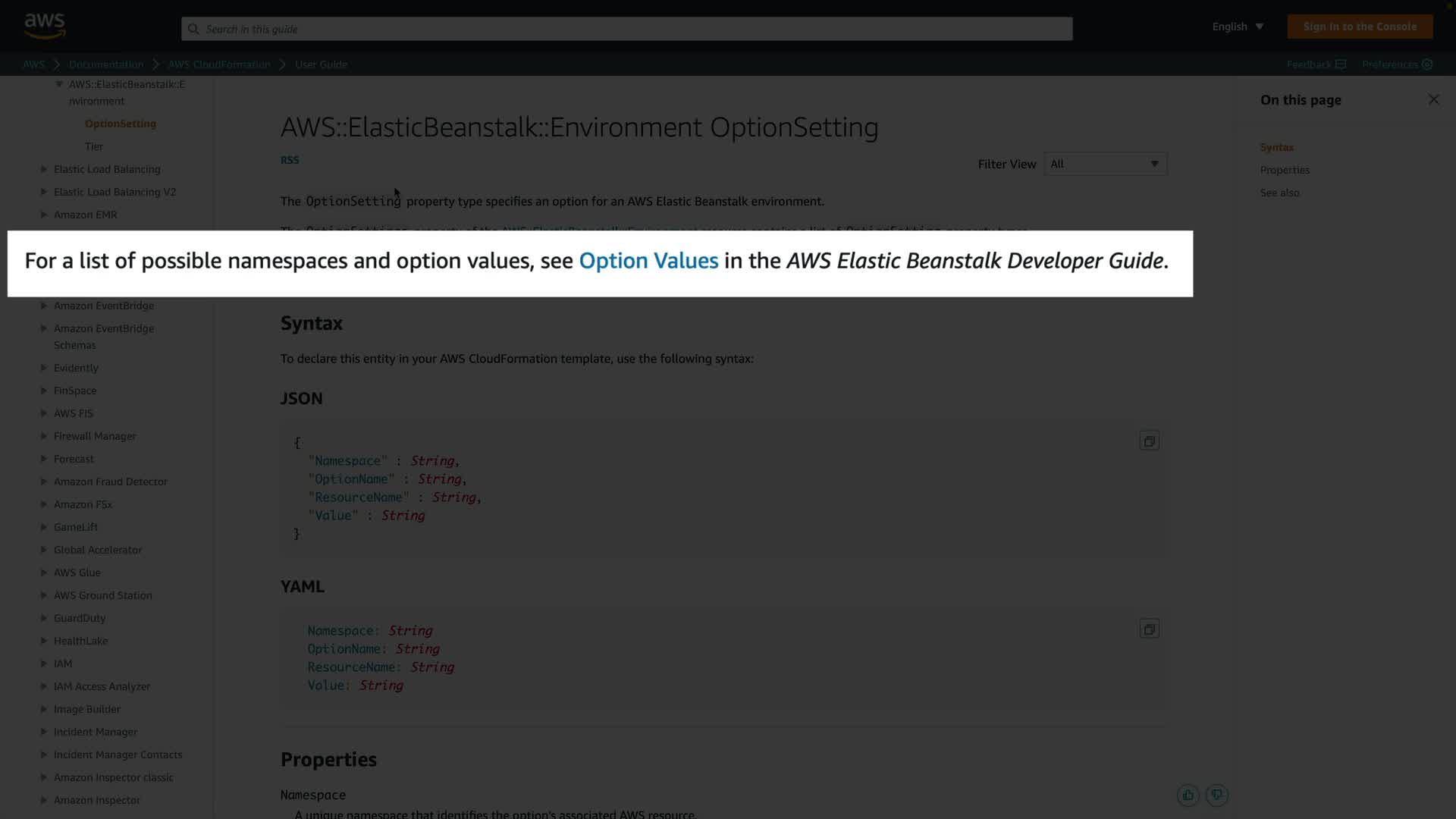Click the thumbs up feedback icon
Viewport: 1456px width, 819px height.
pos(1188,795)
